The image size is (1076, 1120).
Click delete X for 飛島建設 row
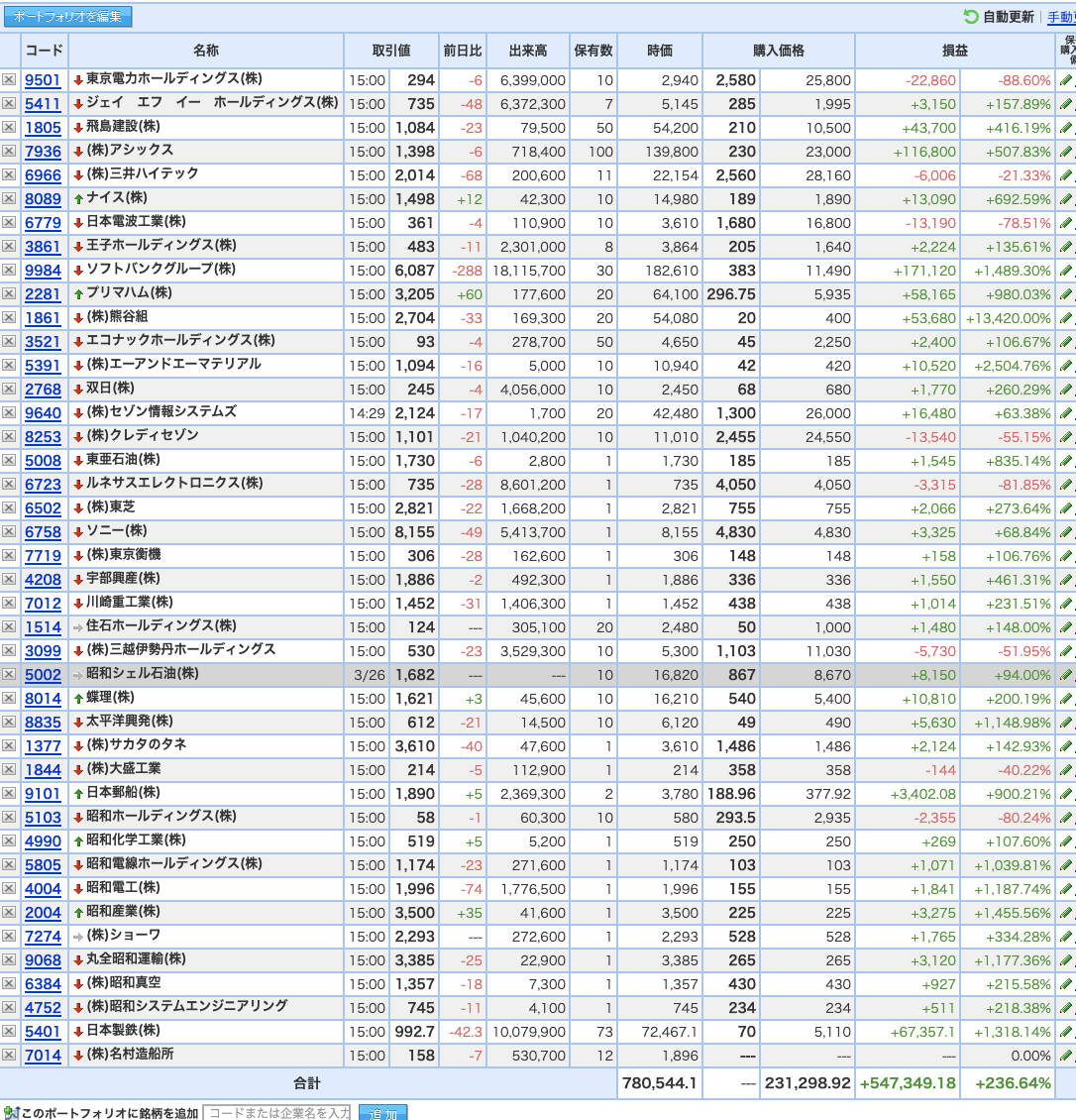[9, 127]
